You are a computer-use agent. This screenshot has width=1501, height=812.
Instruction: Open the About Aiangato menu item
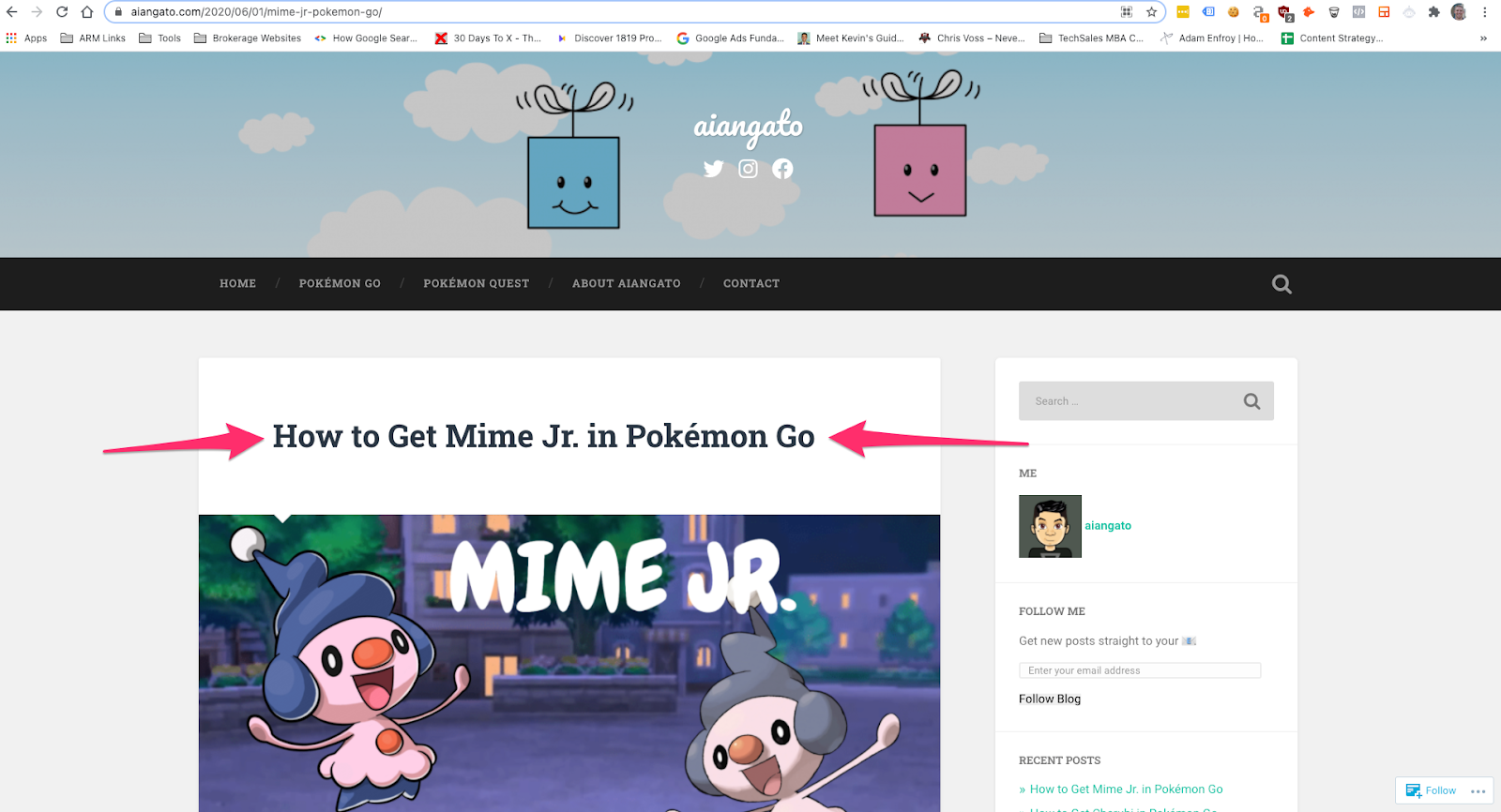click(627, 283)
